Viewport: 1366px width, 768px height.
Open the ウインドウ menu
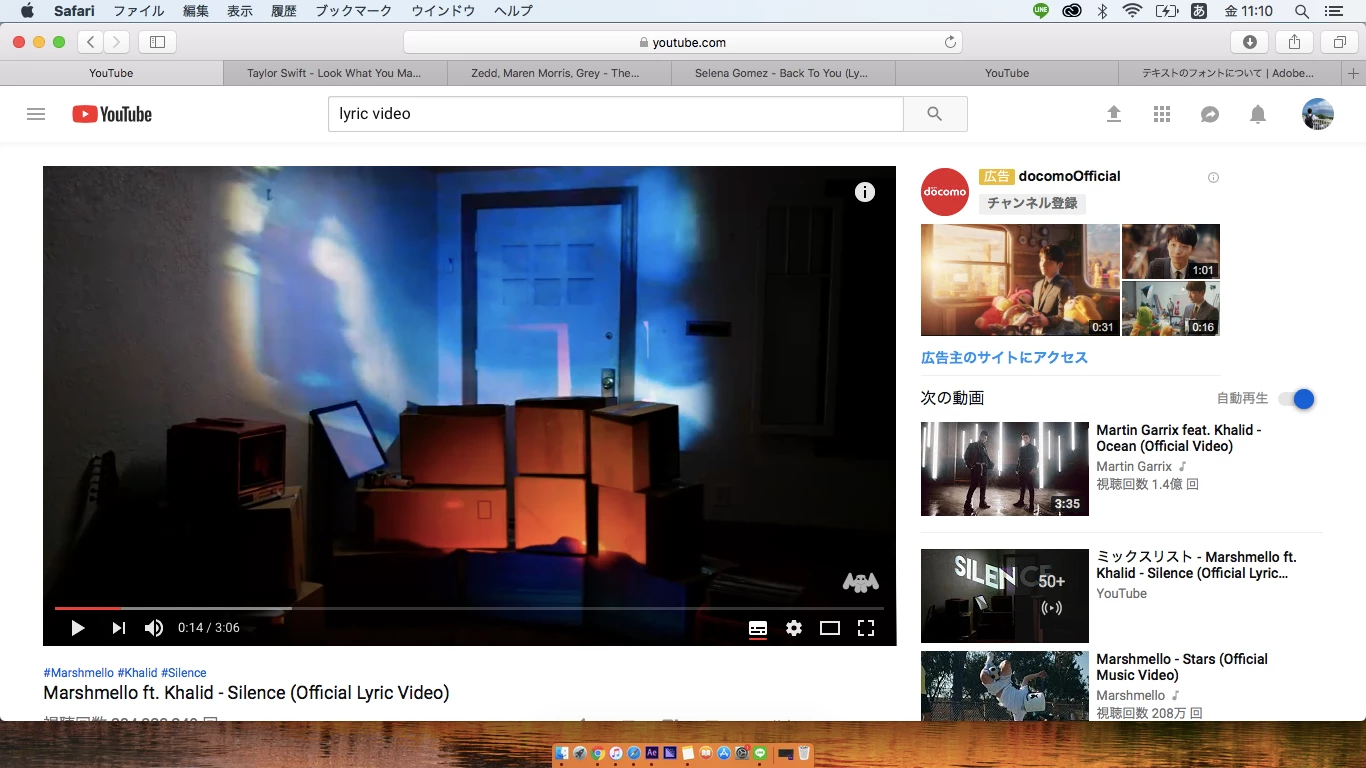(x=444, y=11)
